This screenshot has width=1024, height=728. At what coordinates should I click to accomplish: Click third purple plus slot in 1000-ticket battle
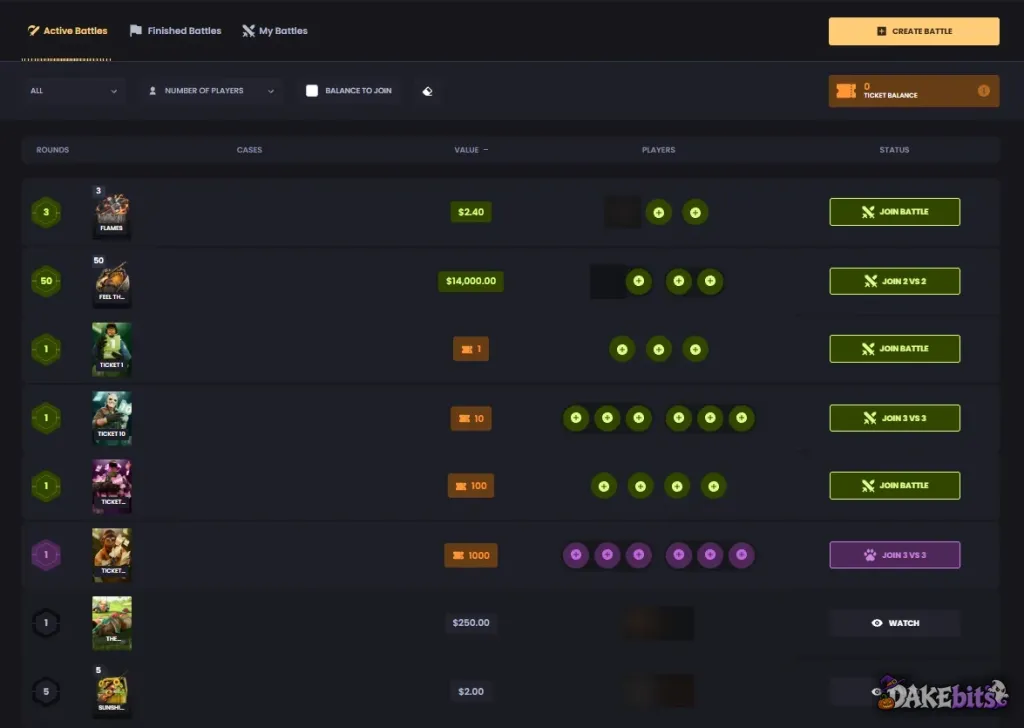tap(639, 555)
